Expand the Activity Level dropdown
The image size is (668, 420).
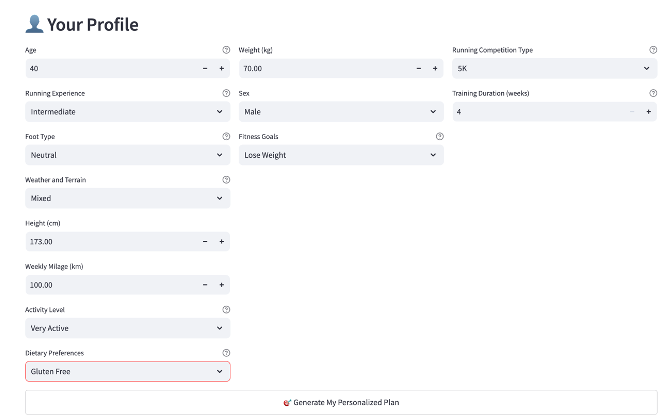click(x=127, y=328)
